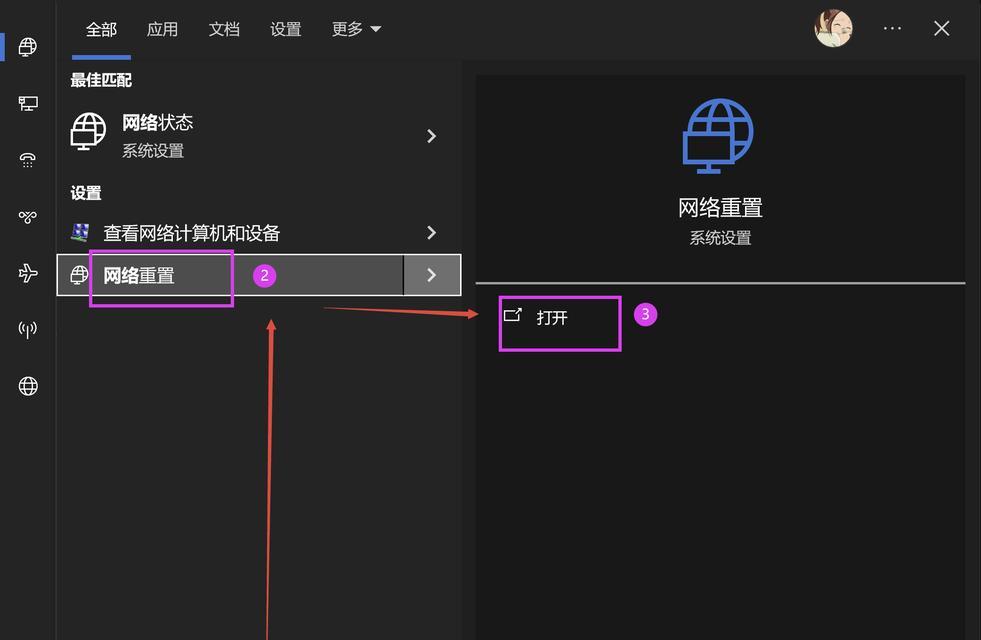Screen dimensions: 981x640
Task: Click 打开 to open network reset
Action: point(552,318)
